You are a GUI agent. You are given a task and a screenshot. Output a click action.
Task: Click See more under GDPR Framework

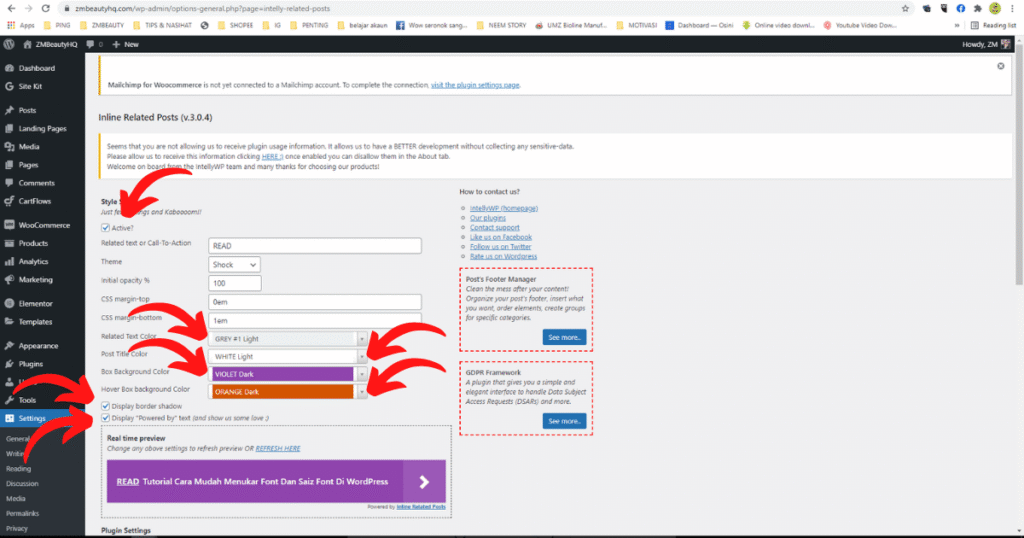(x=564, y=421)
